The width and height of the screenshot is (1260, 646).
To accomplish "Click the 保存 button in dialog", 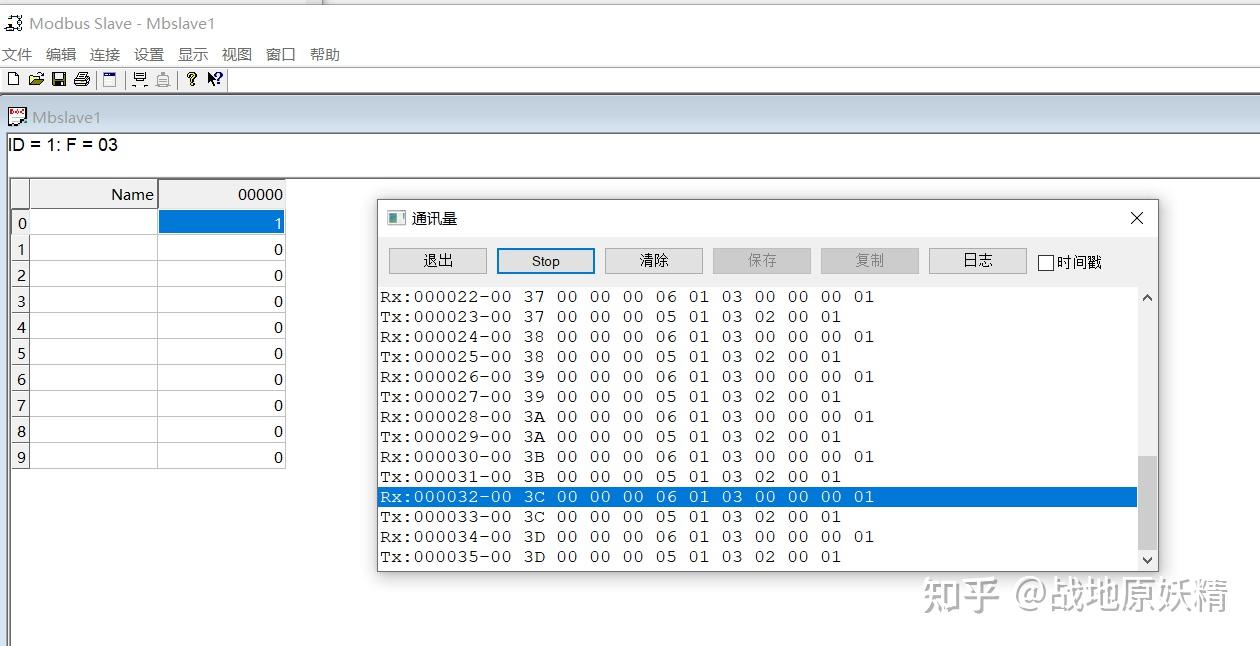I will pos(762,261).
